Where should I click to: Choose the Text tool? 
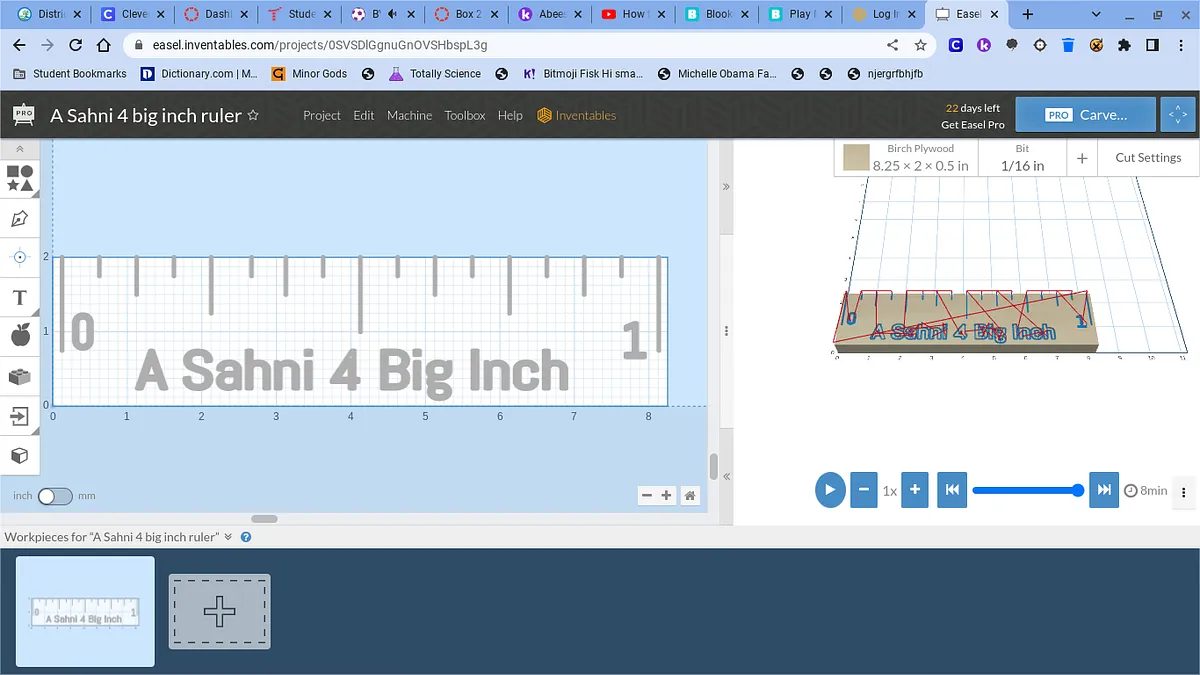tap(20, 298)
